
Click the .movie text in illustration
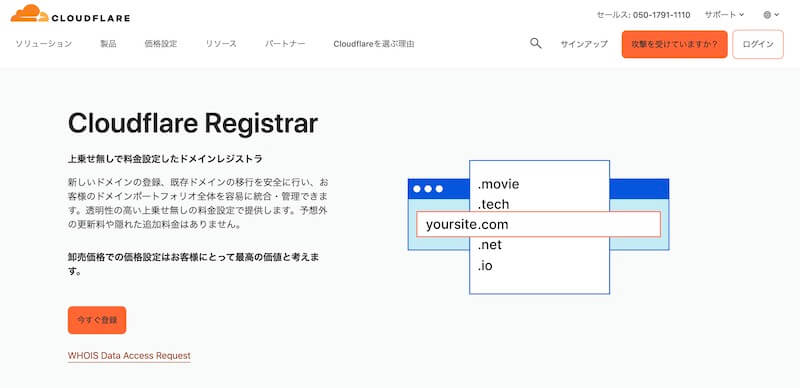498,184
